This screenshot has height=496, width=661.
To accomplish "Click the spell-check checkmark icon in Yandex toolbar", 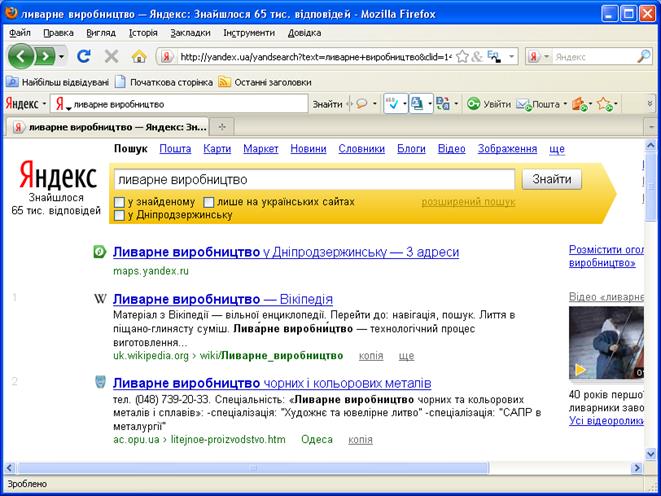I will (393, 104).
